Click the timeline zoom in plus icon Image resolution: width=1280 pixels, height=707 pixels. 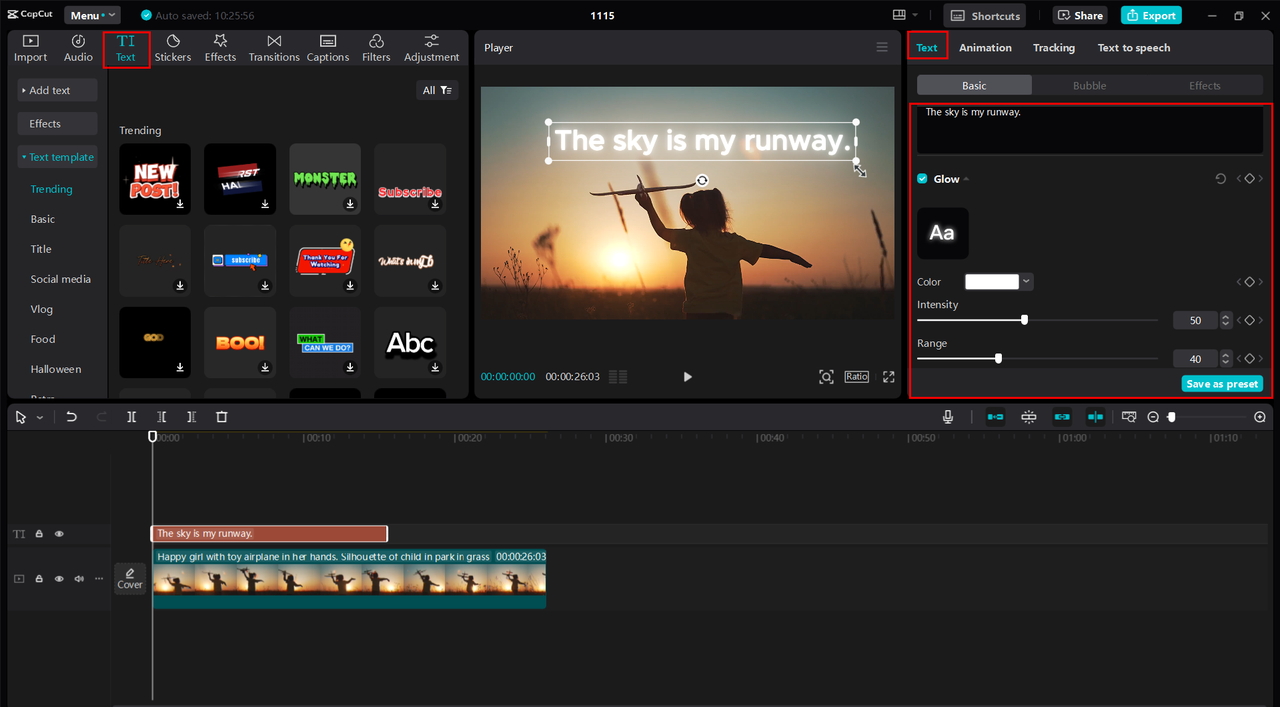coord(1260,417)
